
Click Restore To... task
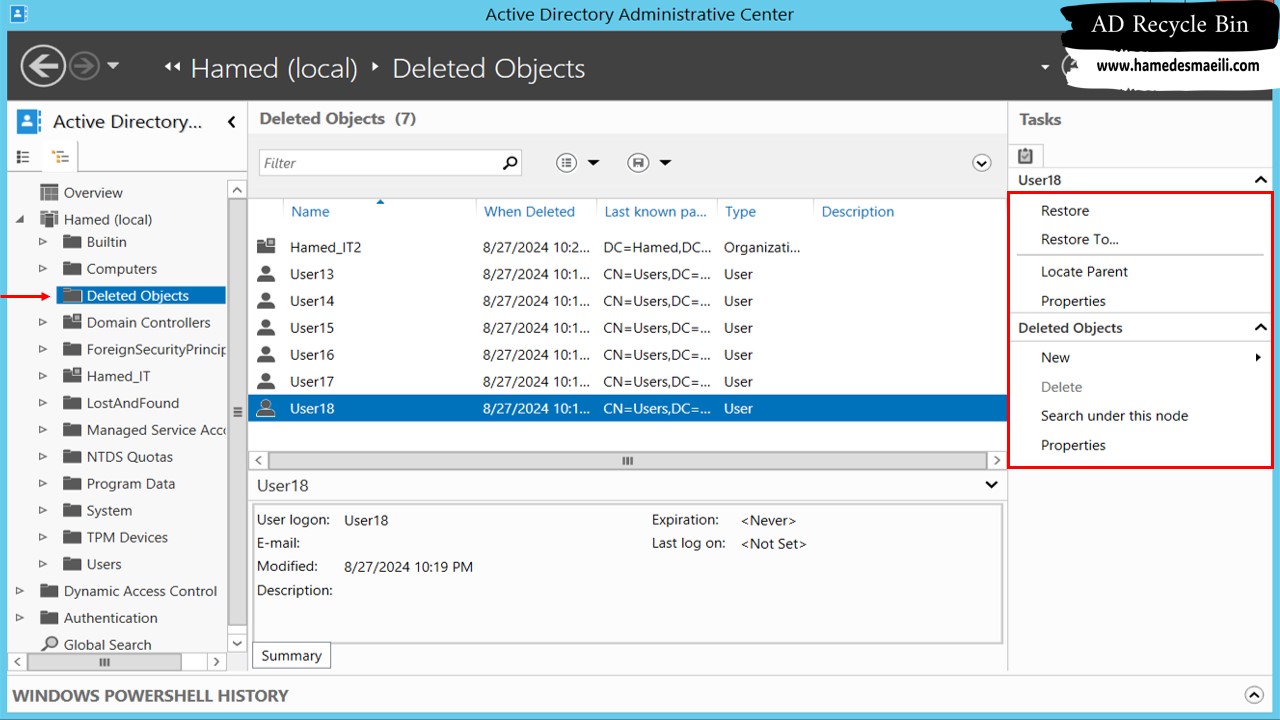click(1080, 240)
